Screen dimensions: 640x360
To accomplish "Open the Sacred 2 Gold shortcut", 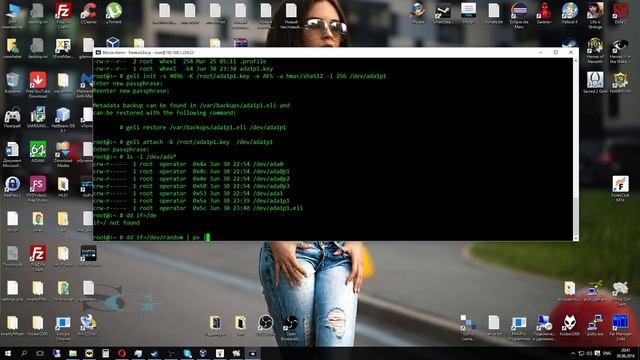I will point(595,82).
